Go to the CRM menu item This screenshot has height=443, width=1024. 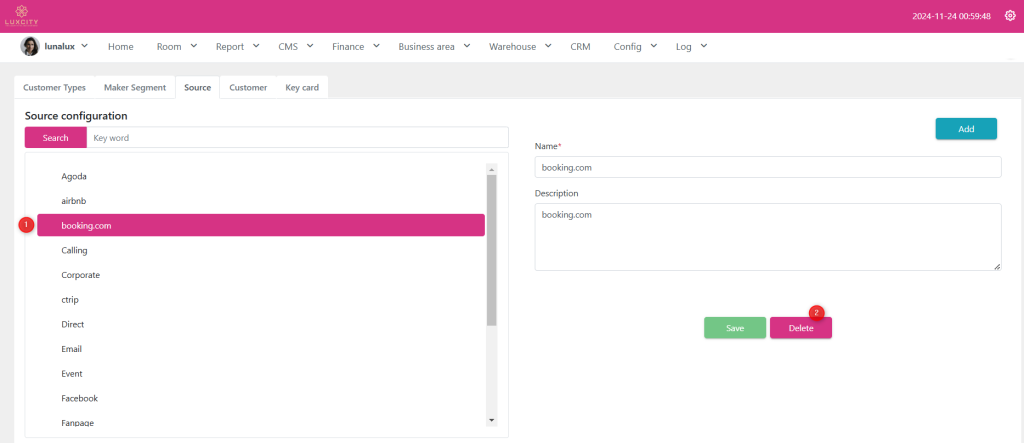point(580,46)
